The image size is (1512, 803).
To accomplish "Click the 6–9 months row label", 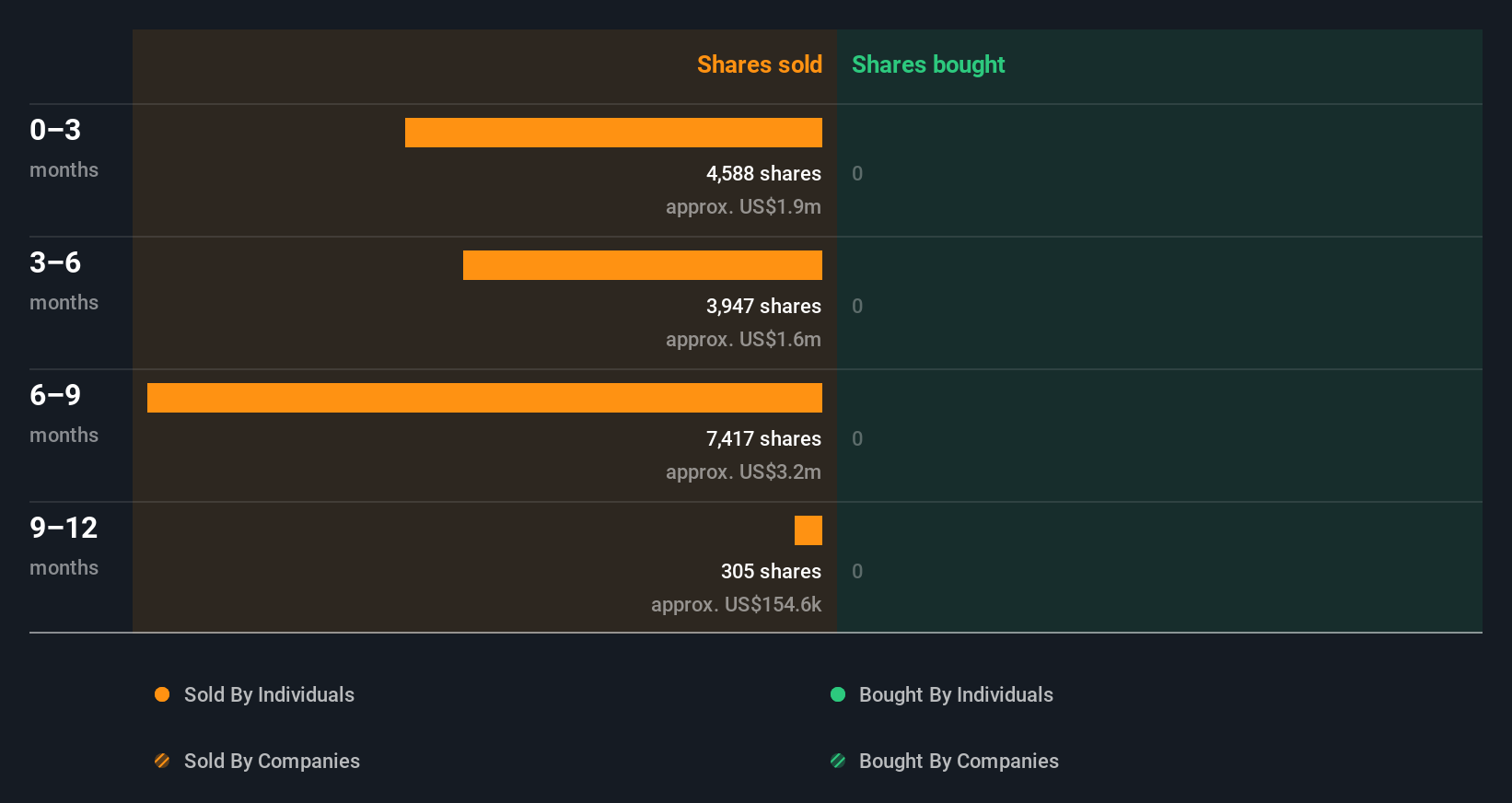I will (x=64, y=413).
